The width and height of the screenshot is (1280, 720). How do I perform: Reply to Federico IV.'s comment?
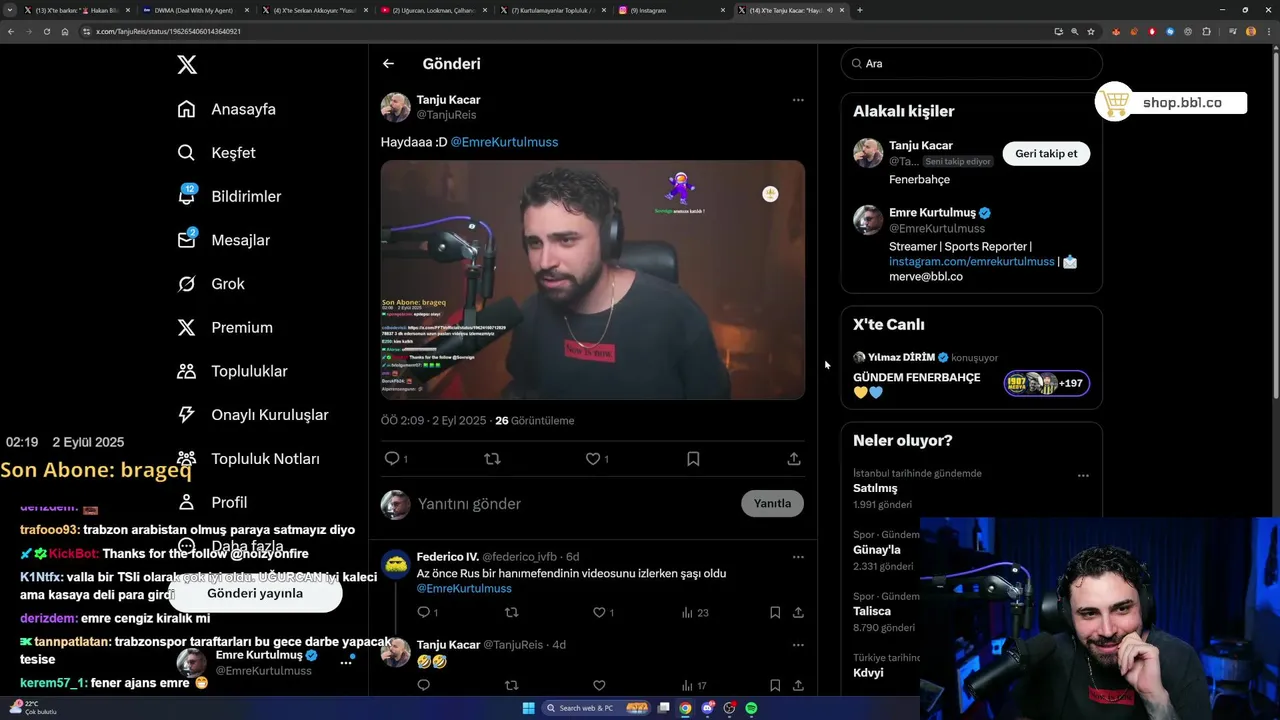pos(423,612)
